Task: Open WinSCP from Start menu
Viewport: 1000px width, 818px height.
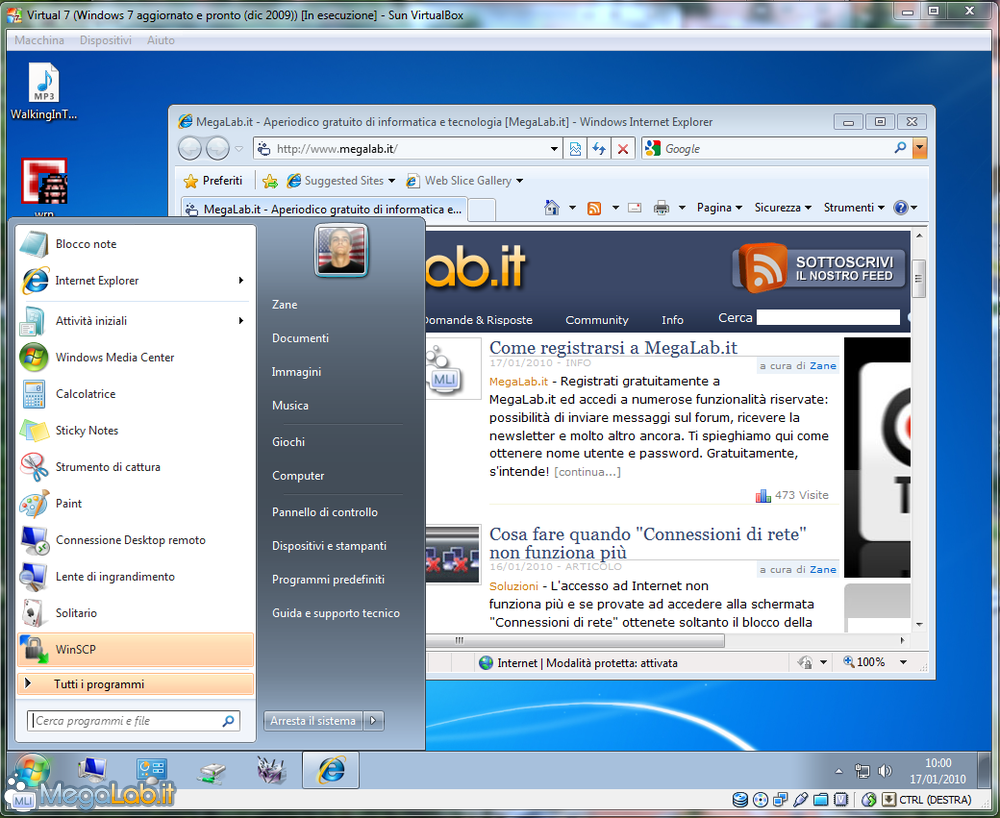Action: pyautogui.click(x=135, y=650)
